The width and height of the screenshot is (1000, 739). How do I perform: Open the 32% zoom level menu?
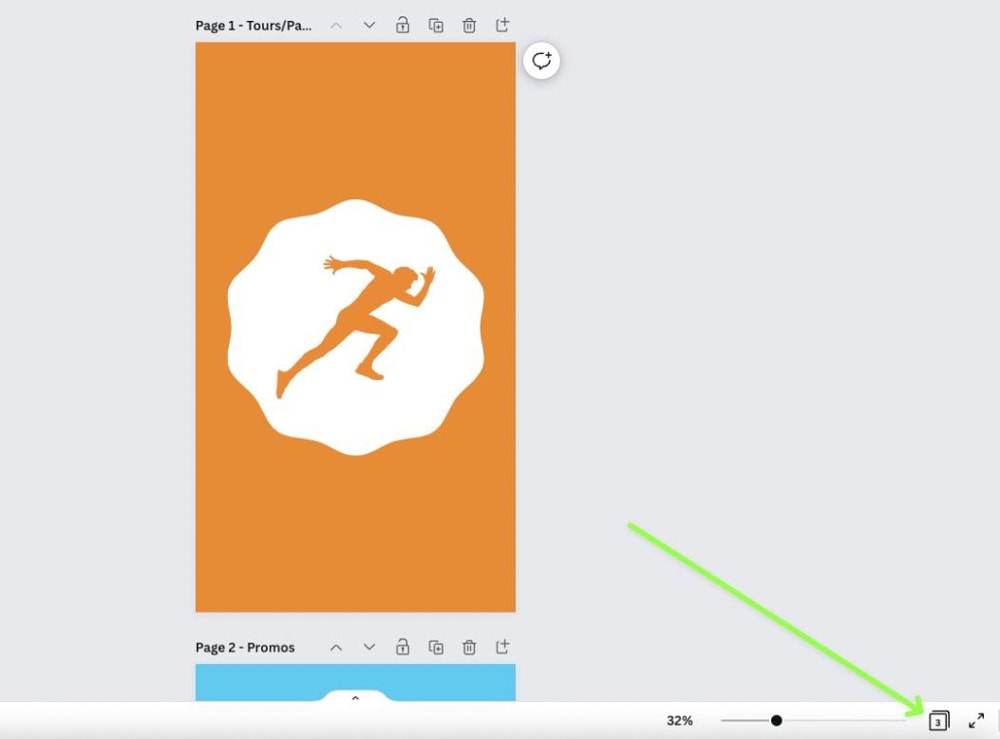coord(679,721)
